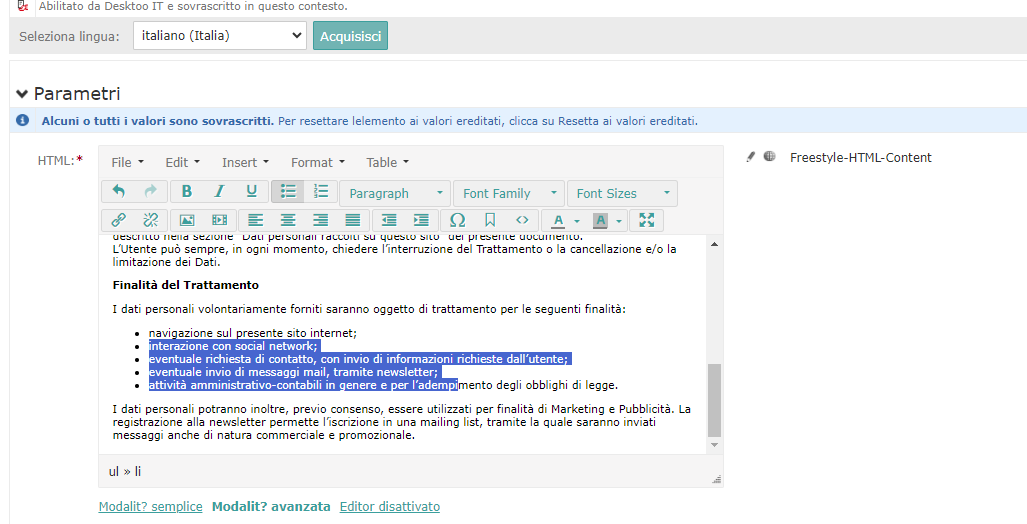Click the editor vertical scrollbar thumb

coord(715,400)
